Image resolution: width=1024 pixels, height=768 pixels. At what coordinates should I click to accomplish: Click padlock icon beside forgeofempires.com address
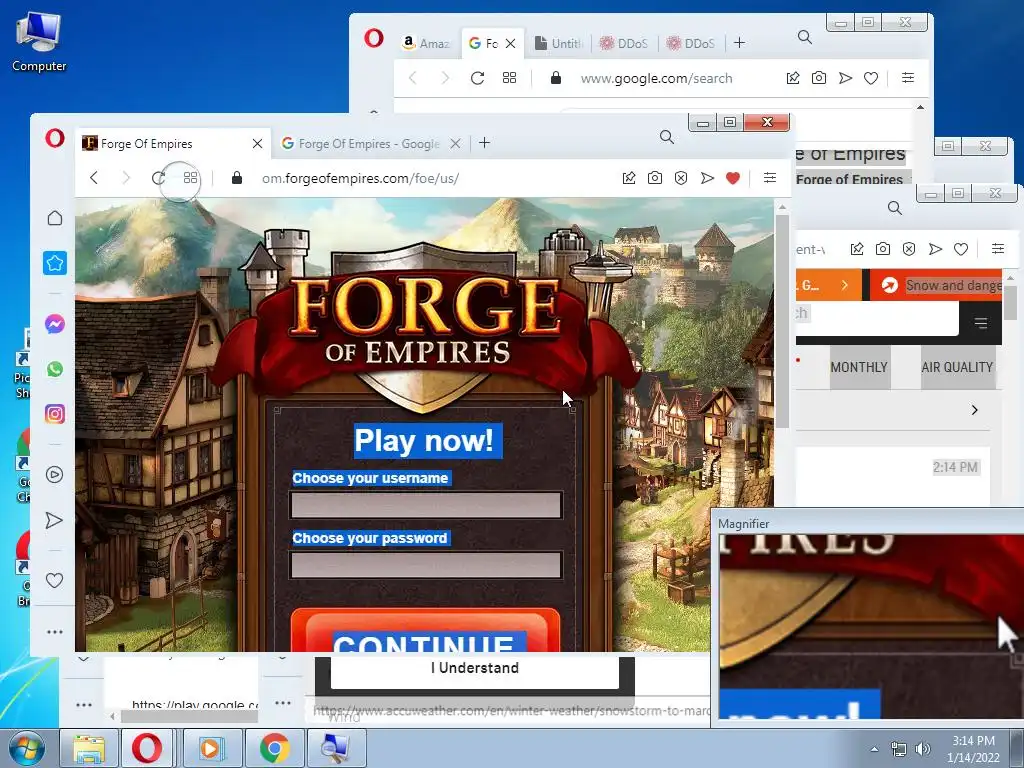[237, 178]
